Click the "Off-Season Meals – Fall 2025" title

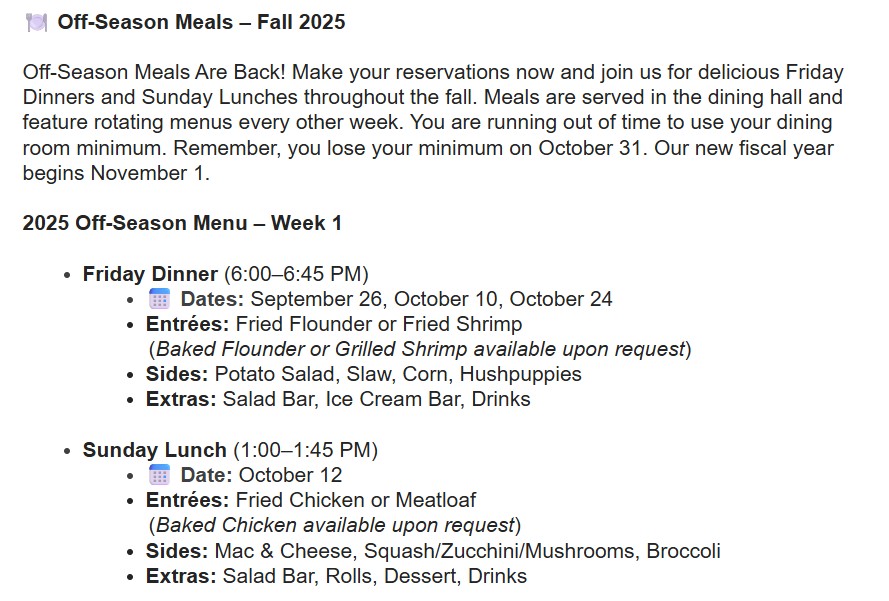click(x=201, y=22)
